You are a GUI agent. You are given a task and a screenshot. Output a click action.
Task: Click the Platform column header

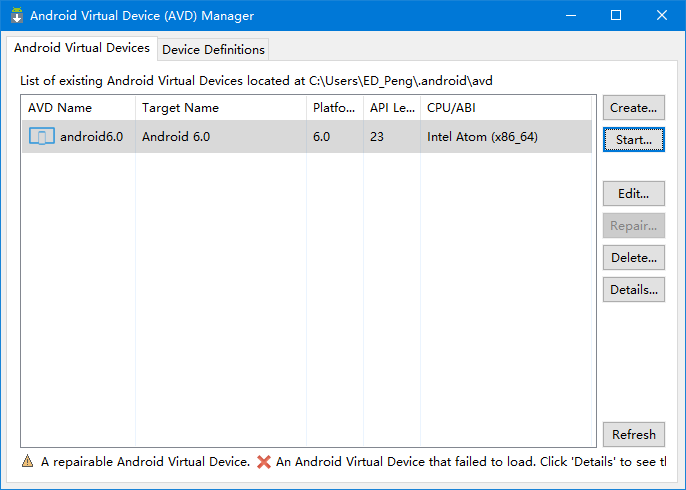coord(334,108)
